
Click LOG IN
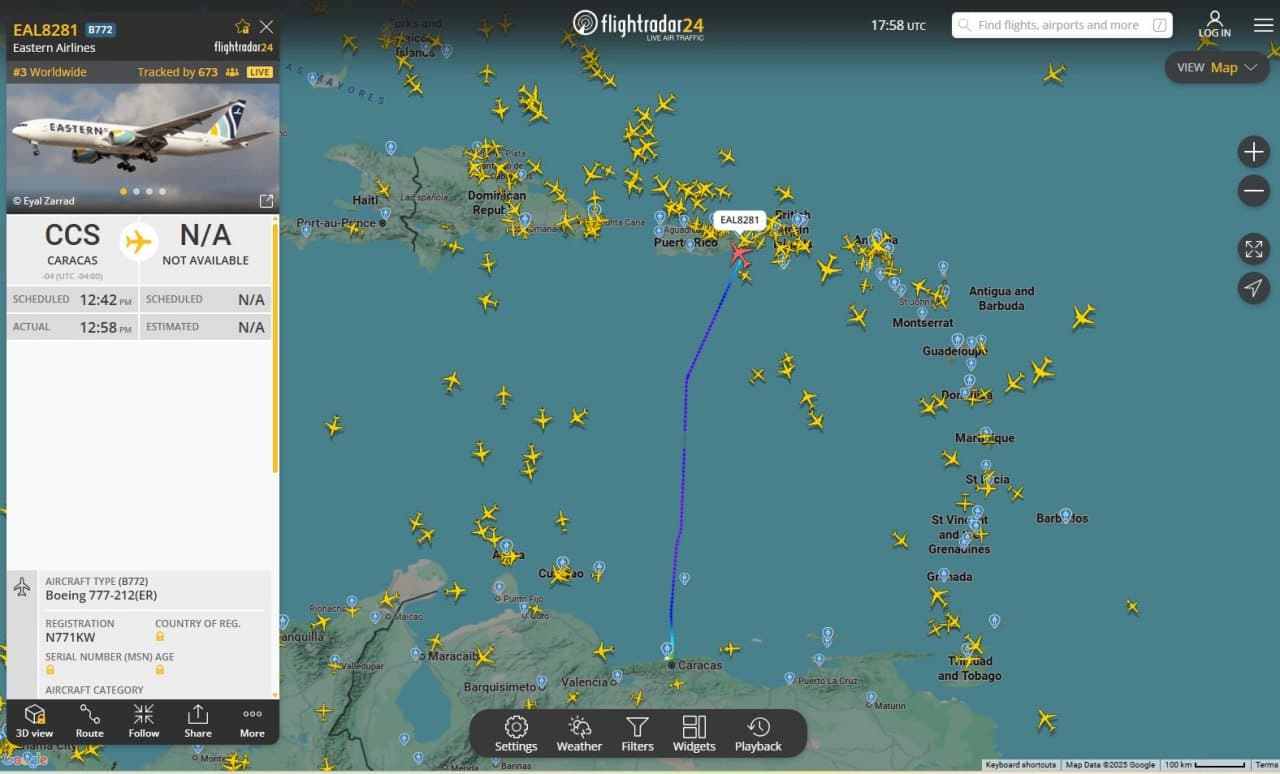(1213, 24)
